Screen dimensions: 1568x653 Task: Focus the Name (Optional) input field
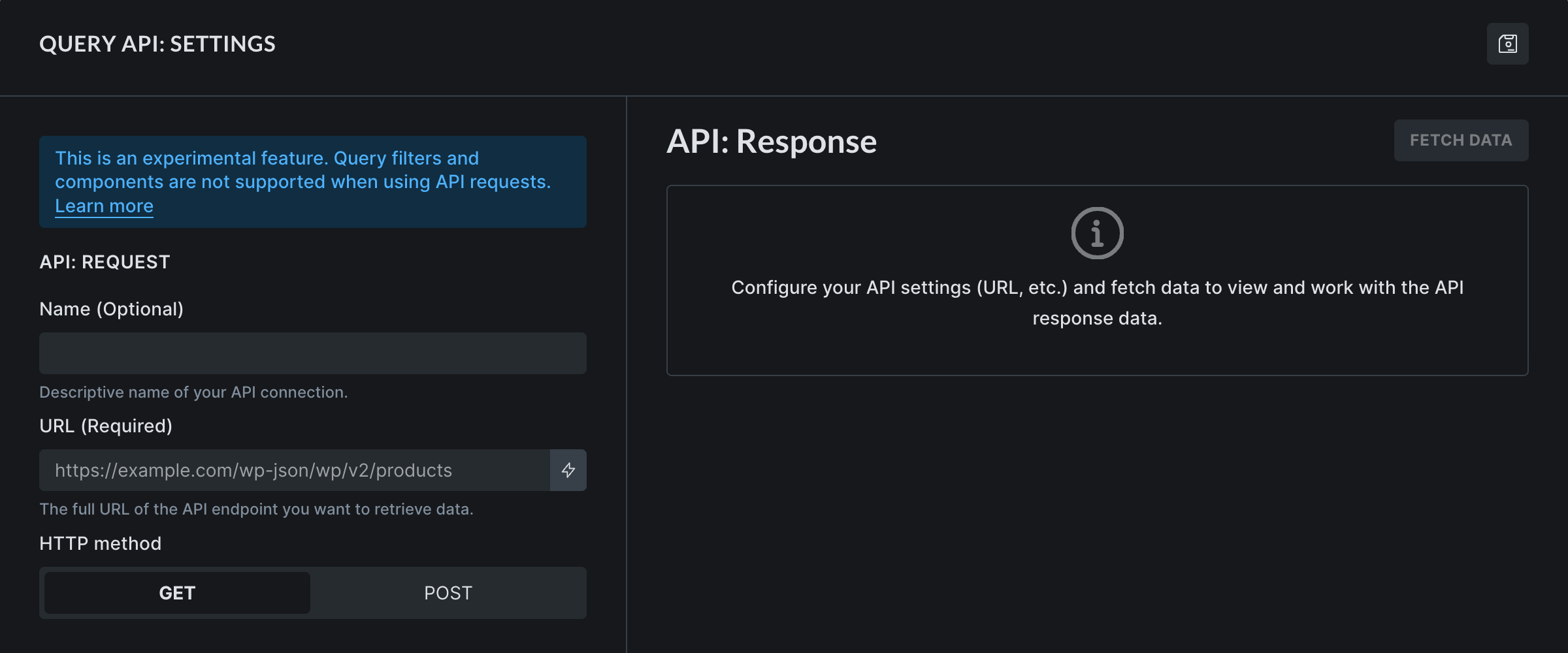312,353
